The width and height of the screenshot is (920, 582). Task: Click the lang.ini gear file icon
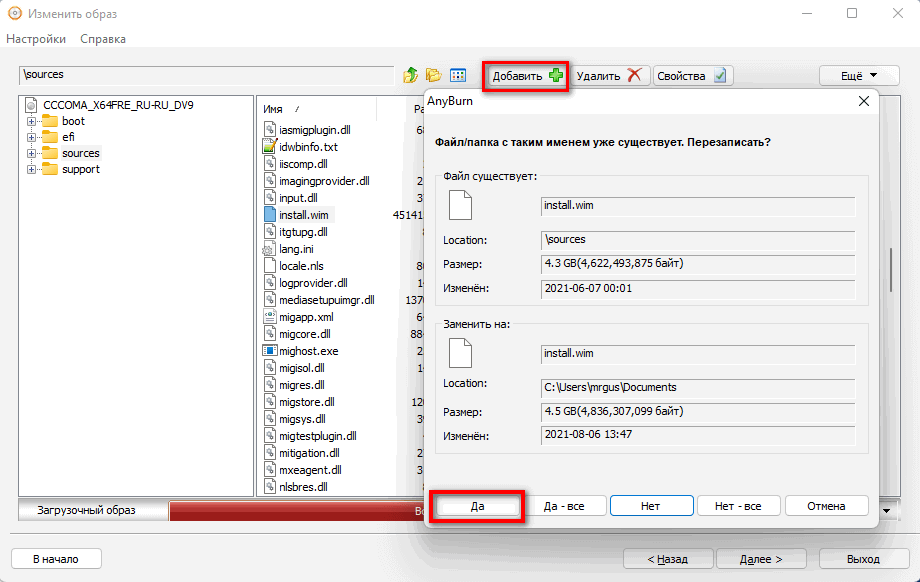point(269,249)
